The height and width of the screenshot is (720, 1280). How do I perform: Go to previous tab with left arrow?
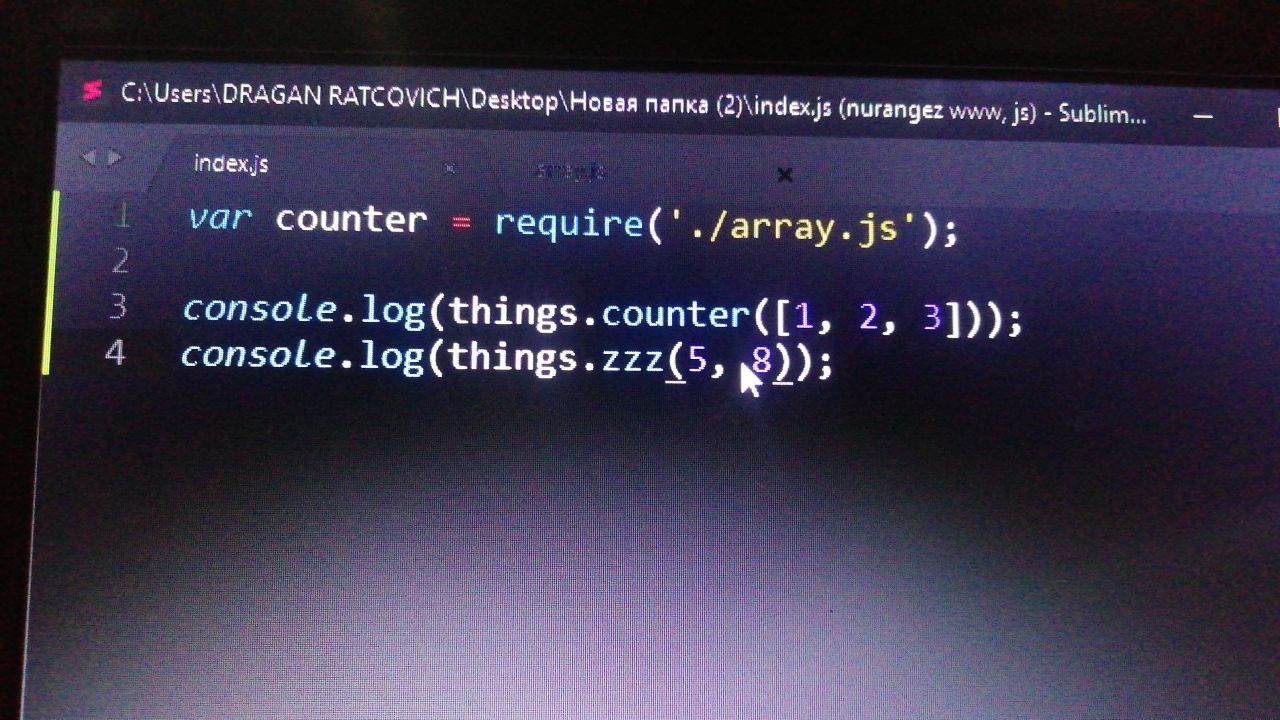[x=88, y=158]
